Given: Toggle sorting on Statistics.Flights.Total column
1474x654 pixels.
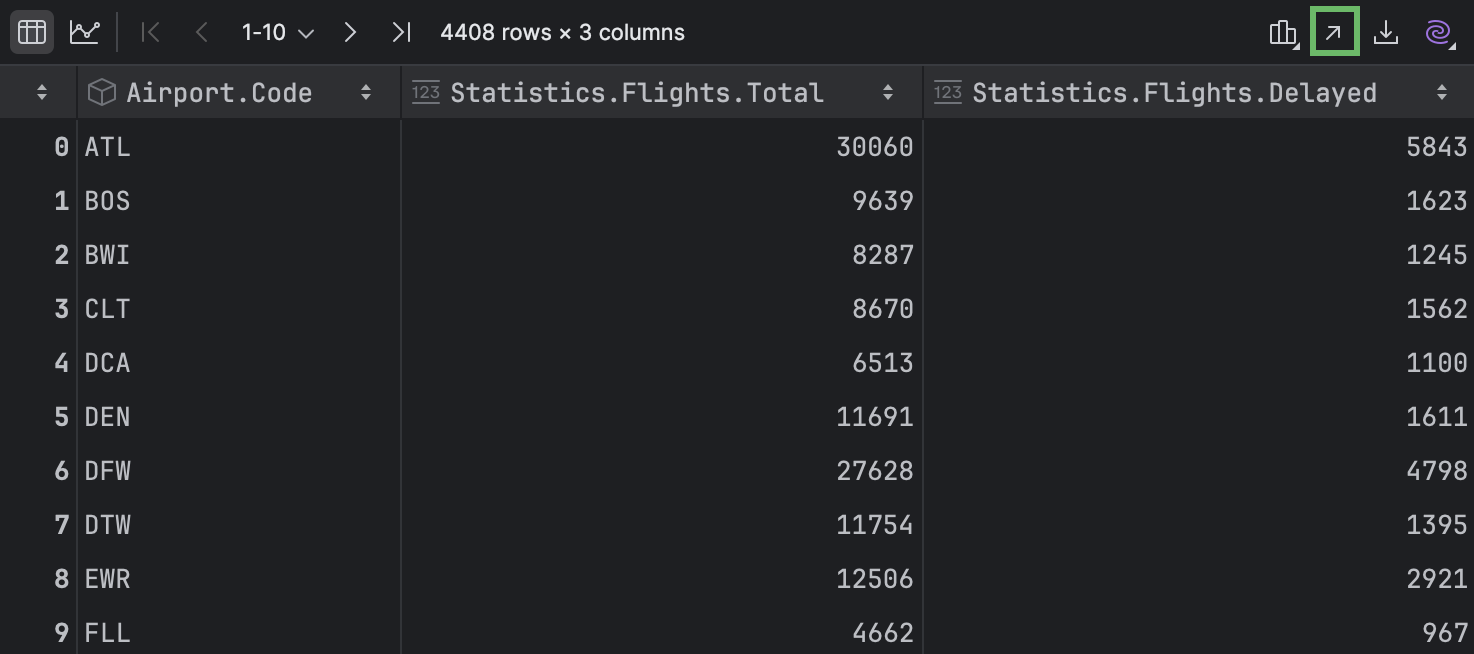Looking at the screenshot, I should tap(888, 92).
